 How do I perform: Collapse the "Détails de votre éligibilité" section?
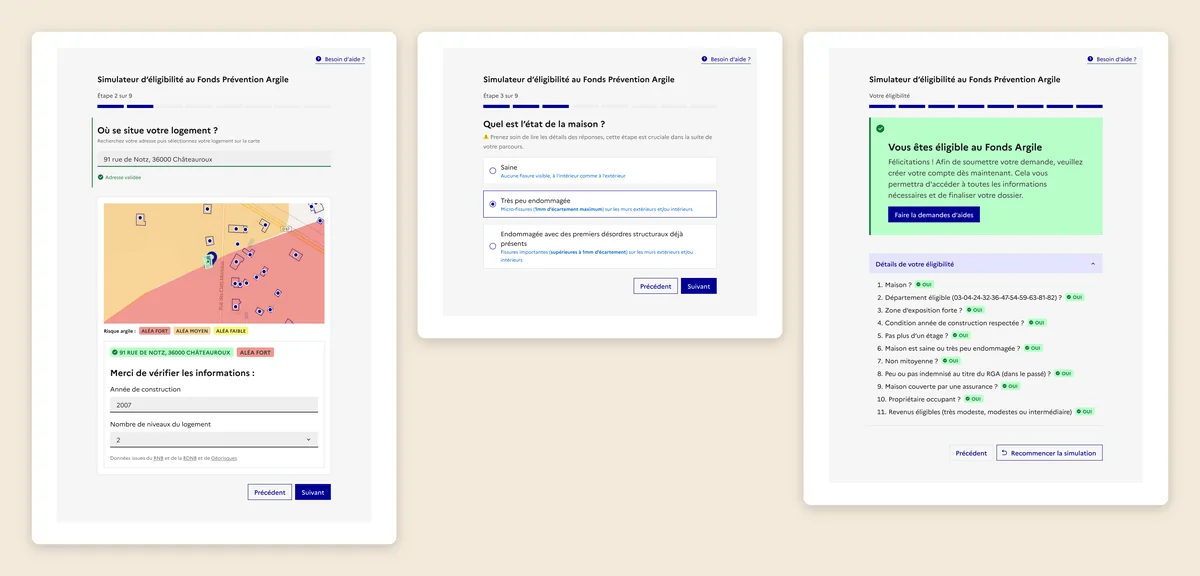point(986,264)
